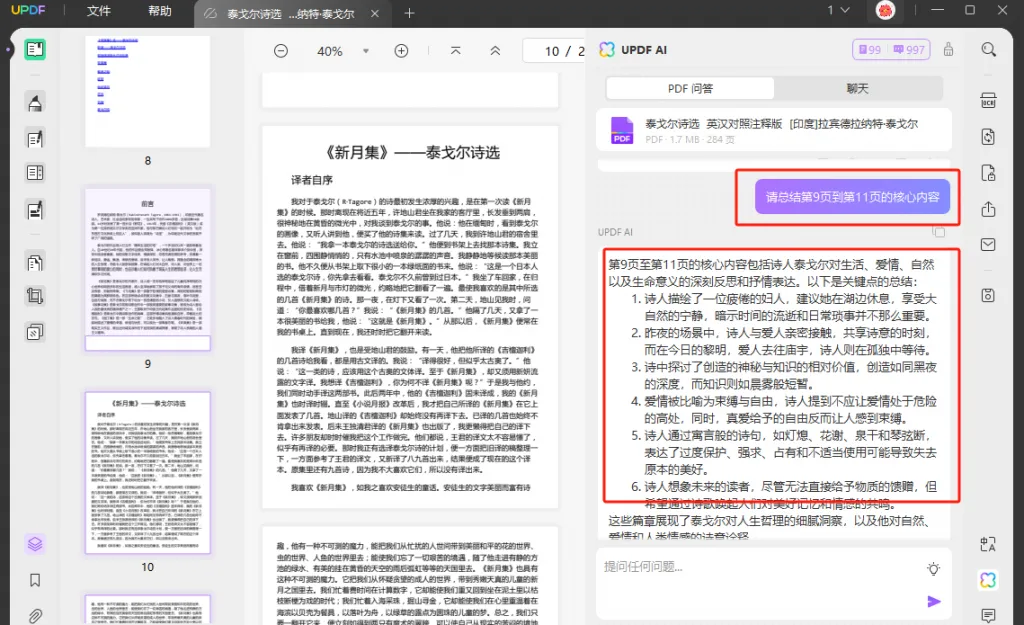Open the 文件 menu
Viewport: 1024px width, 625px height.
pyautogui.click(x=99, y=11)
